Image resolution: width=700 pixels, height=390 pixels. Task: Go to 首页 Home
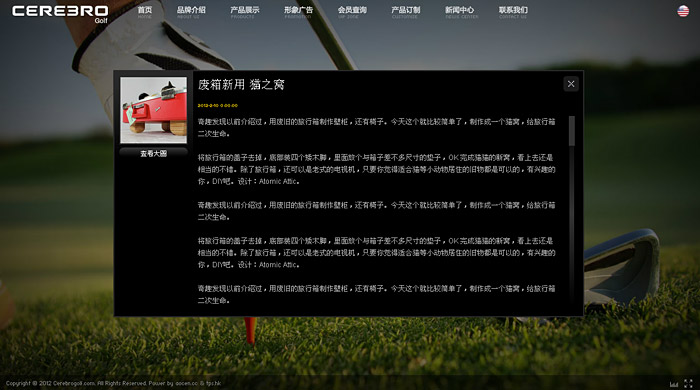tap(145, 12)
